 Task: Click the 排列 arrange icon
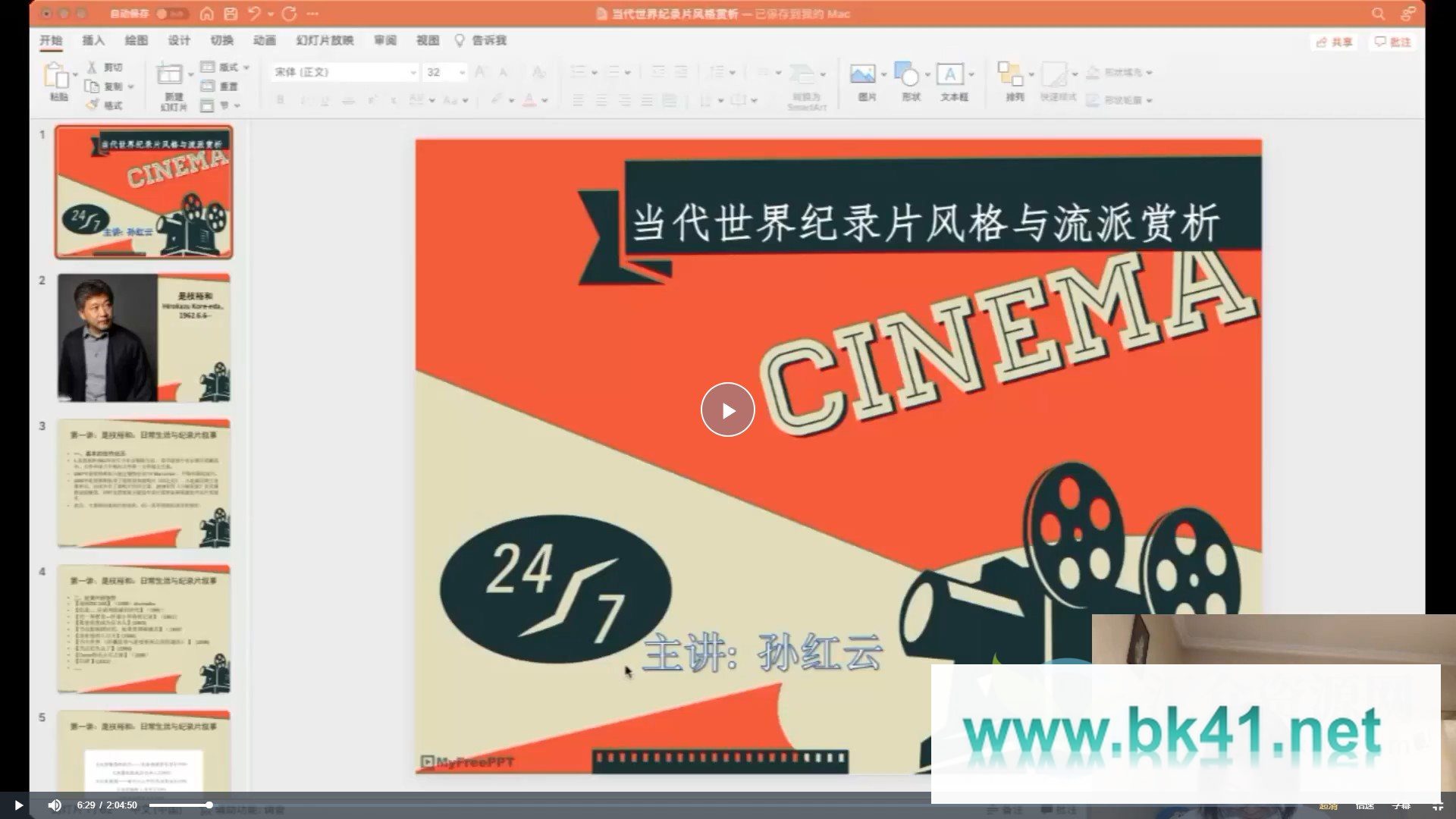[1010, 74]
